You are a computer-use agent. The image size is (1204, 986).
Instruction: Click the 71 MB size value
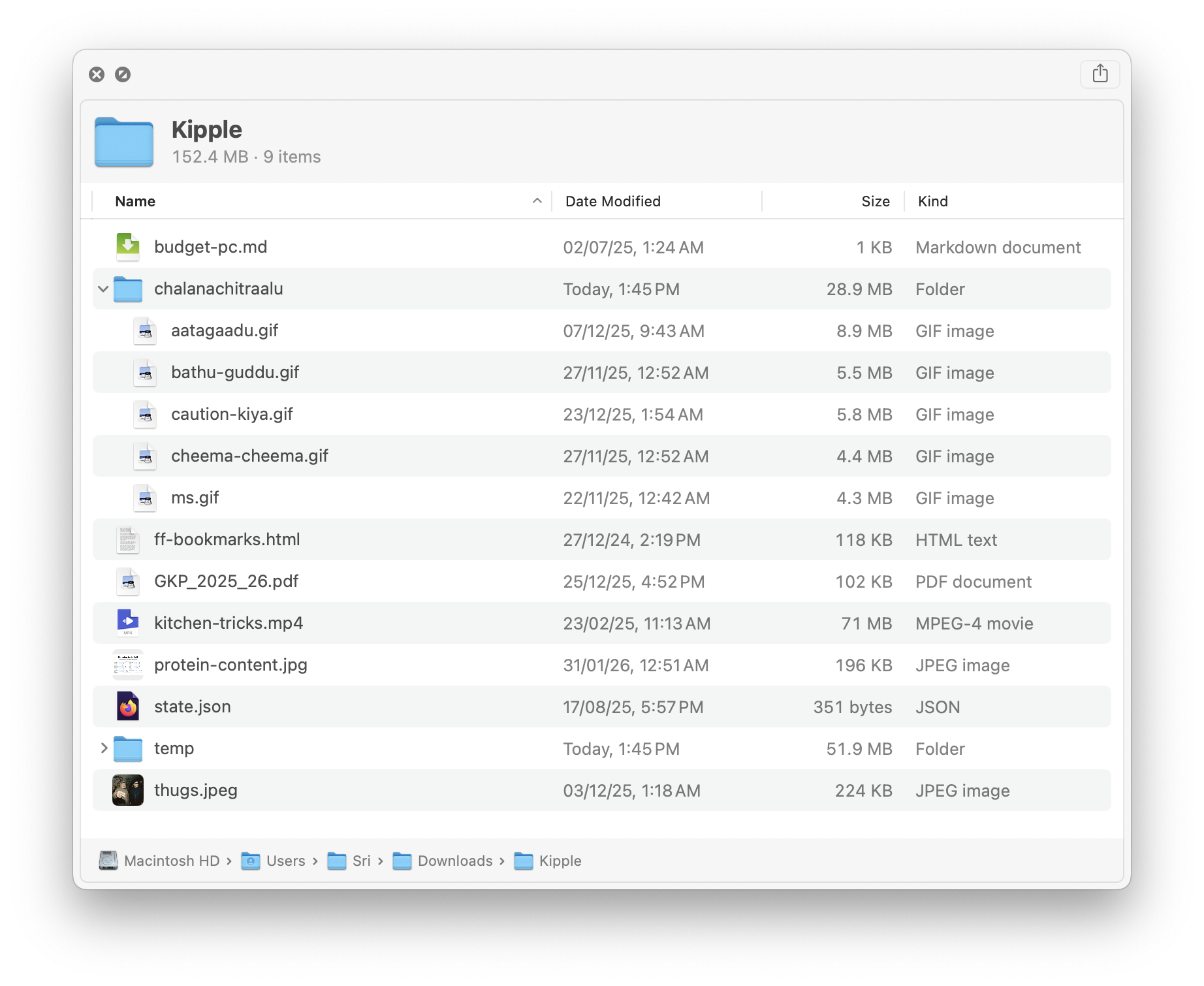pyautogui.click(x=866, y=624)
